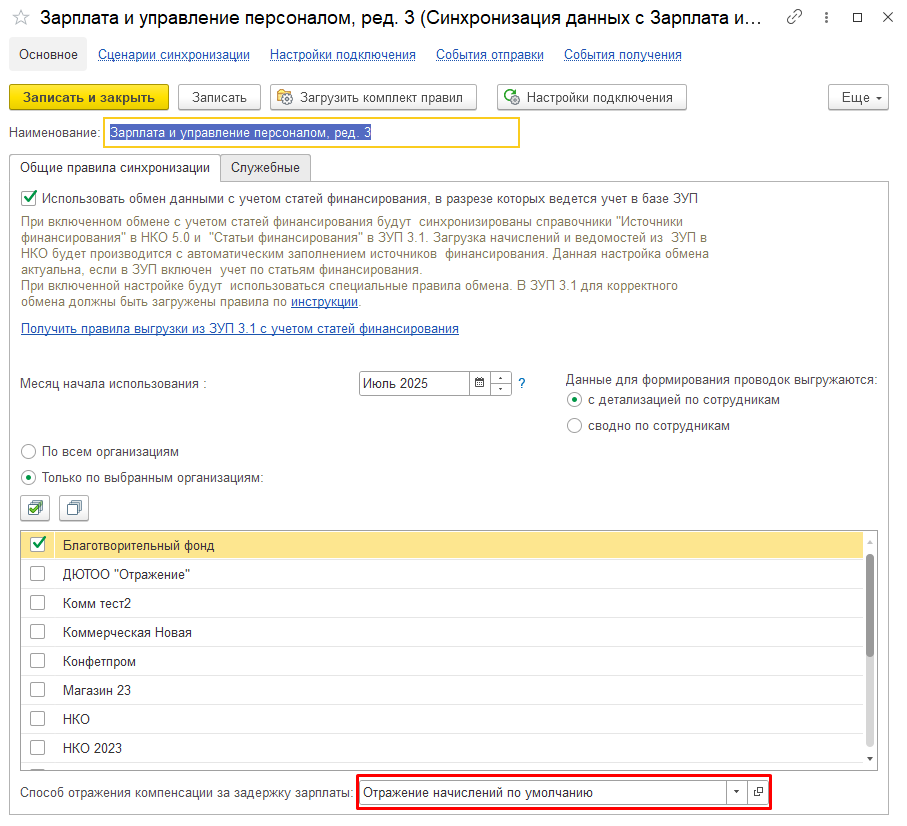Open the selected reflection method form icon

tap(758, 792)
